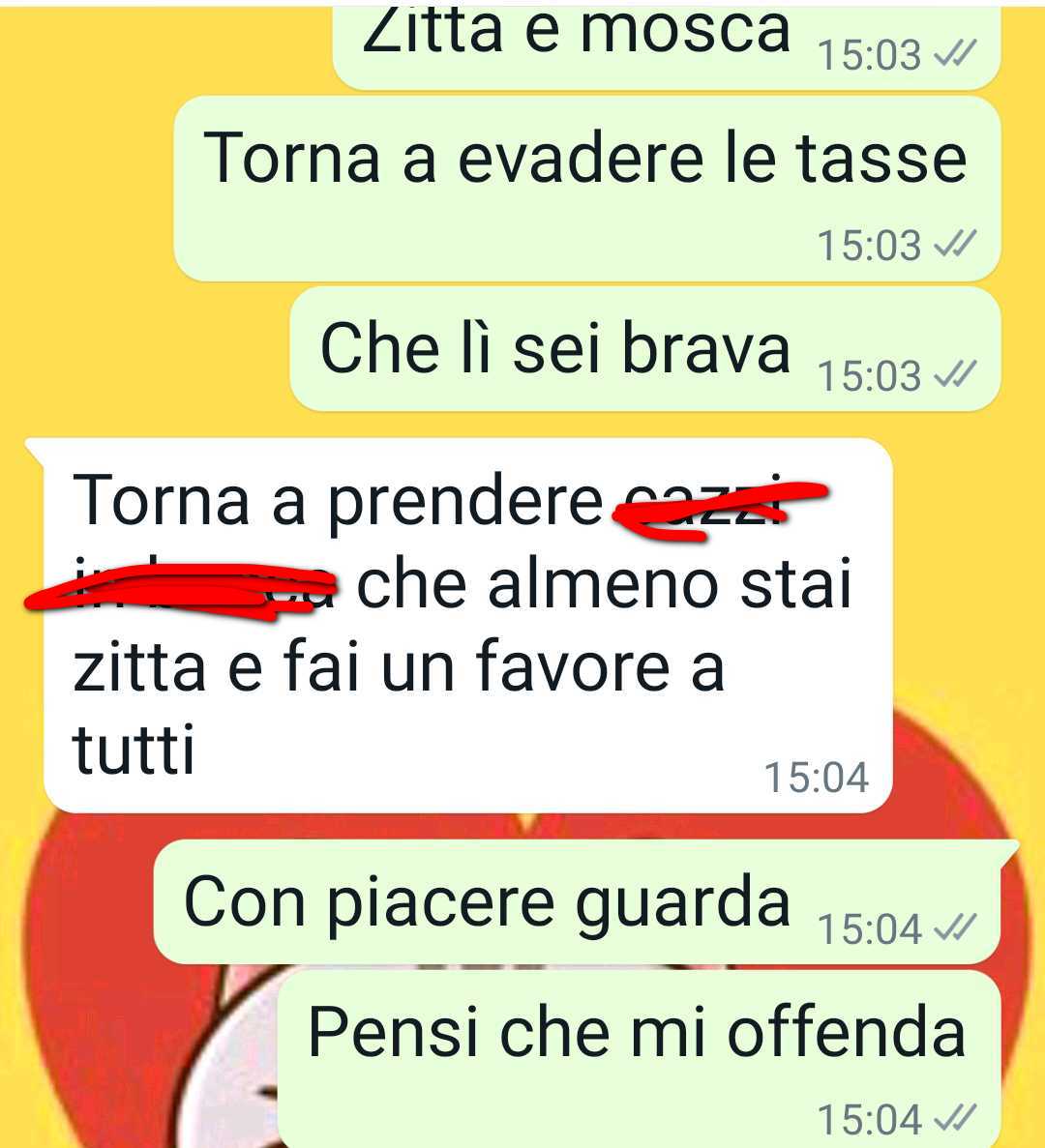Click the double-check icon next to 'Che lì sei brava'
The height and width of the screenshot is (1148, 1045).
coord(956,375)
